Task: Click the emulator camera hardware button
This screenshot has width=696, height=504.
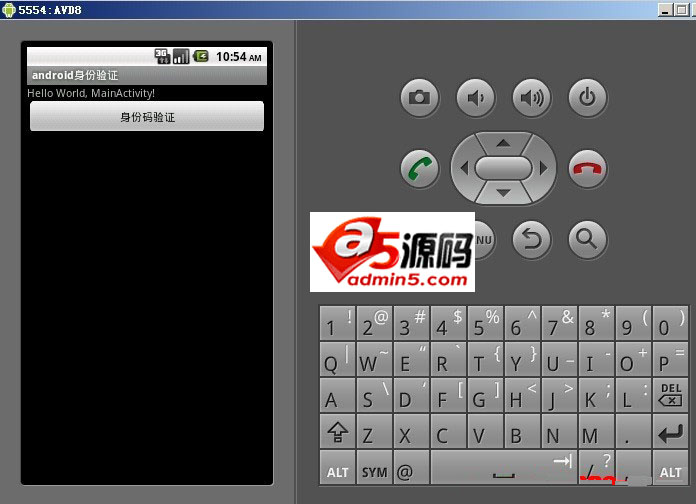Action: [x=419, y=98]
